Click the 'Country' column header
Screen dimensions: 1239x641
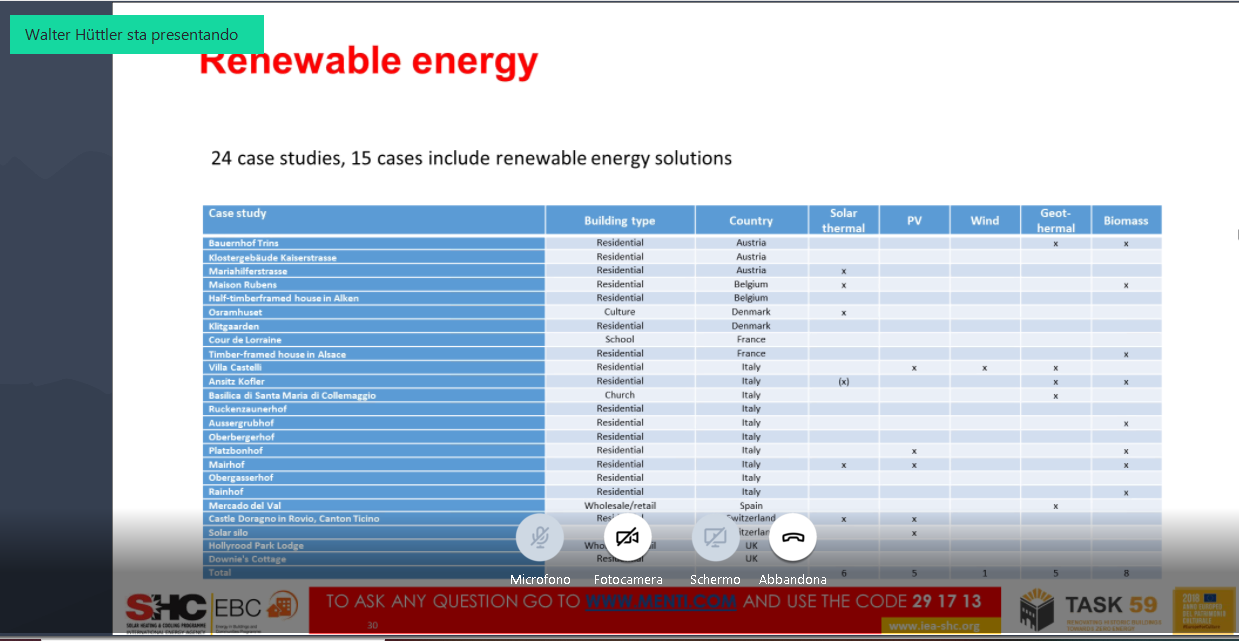[x=751, y=221]
